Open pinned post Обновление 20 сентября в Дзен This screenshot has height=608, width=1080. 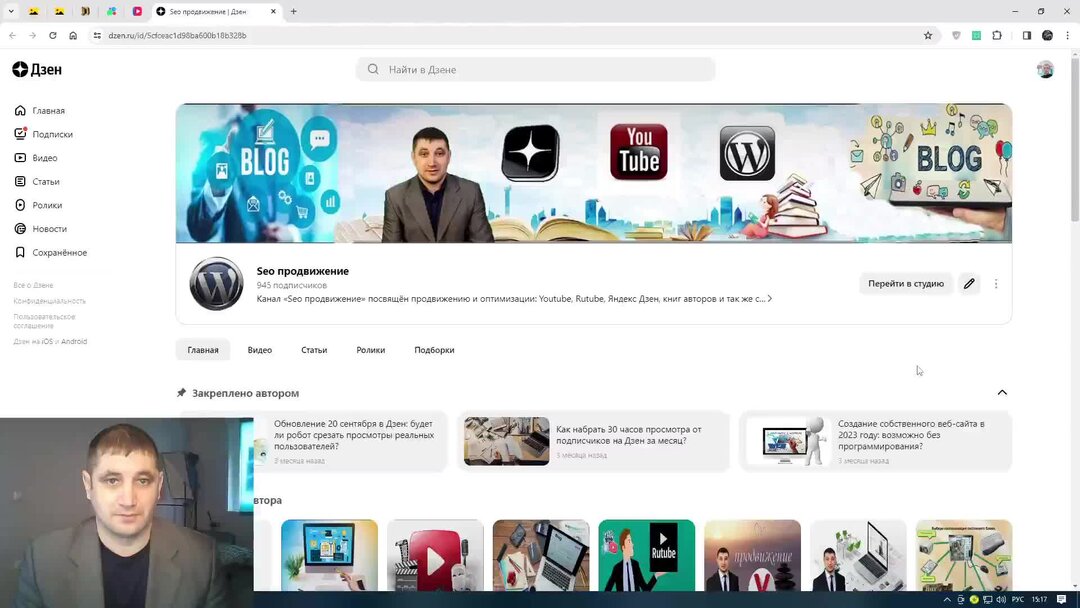350,441
